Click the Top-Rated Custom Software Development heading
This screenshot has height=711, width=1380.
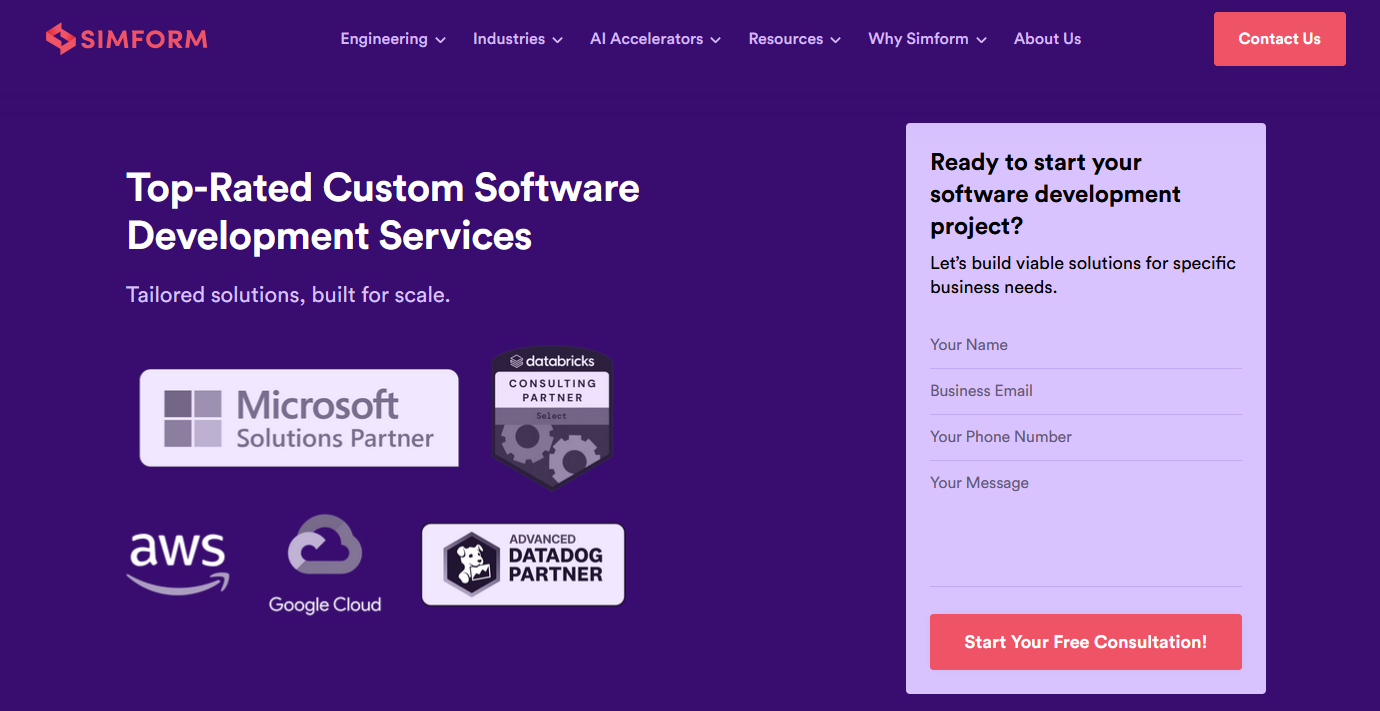[383, 212]
